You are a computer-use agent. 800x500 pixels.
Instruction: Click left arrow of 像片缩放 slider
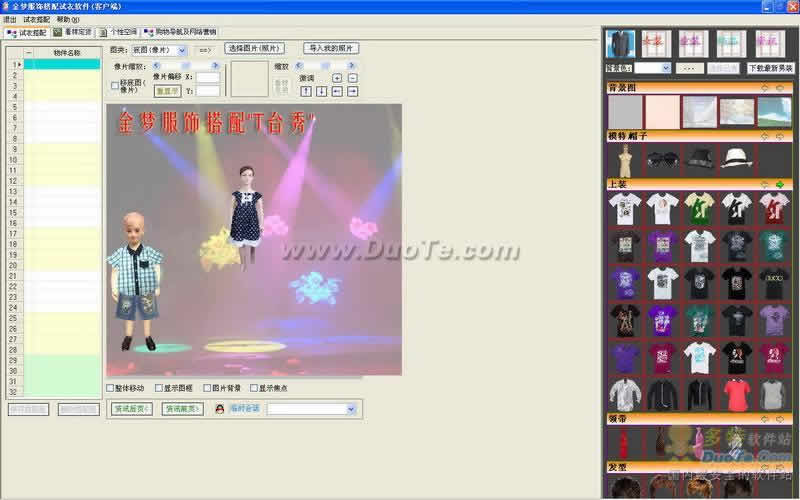(x=157, y=66)
